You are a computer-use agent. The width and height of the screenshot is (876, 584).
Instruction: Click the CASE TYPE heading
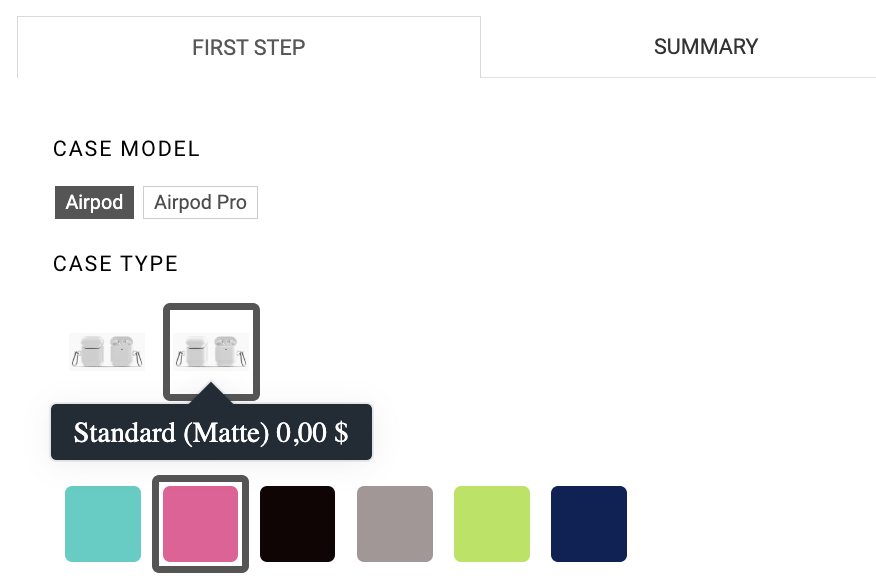click(x=116, y=263)
